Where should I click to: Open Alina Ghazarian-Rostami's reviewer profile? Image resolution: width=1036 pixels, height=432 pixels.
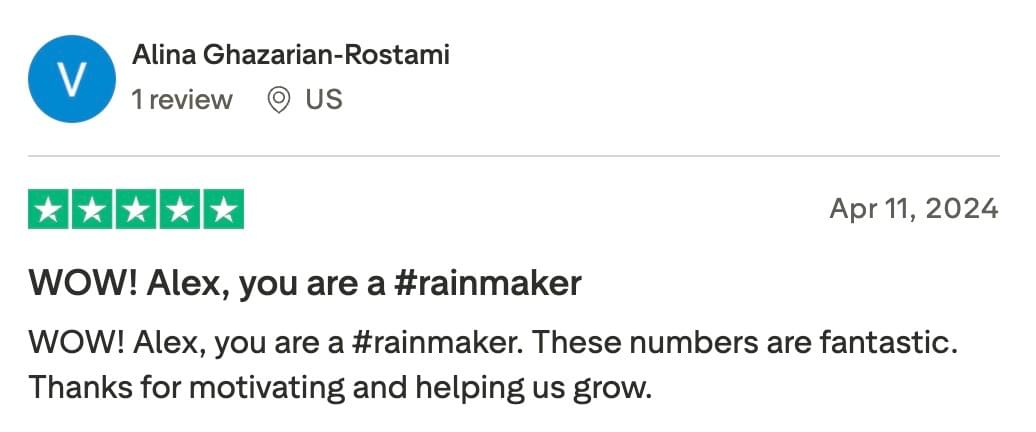[x=291, y=55]
